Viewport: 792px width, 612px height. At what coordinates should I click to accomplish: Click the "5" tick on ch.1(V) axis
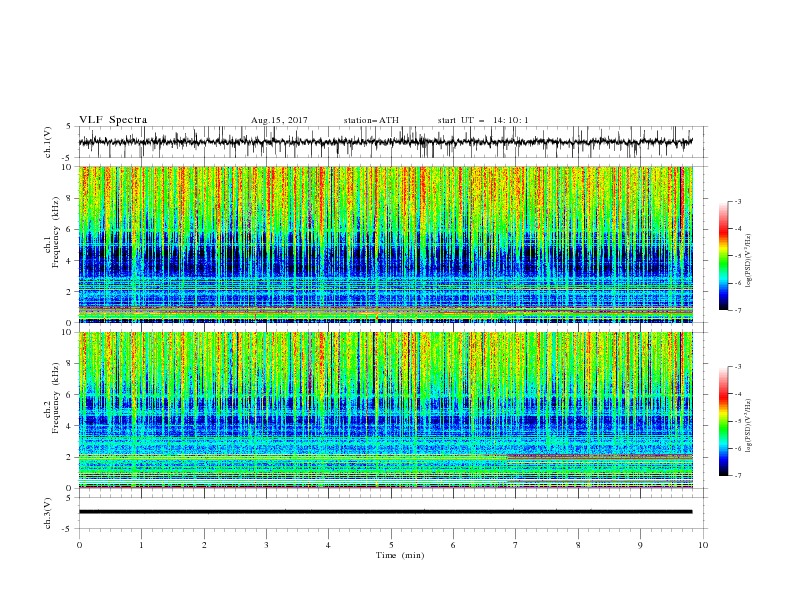tap(71, 127)
